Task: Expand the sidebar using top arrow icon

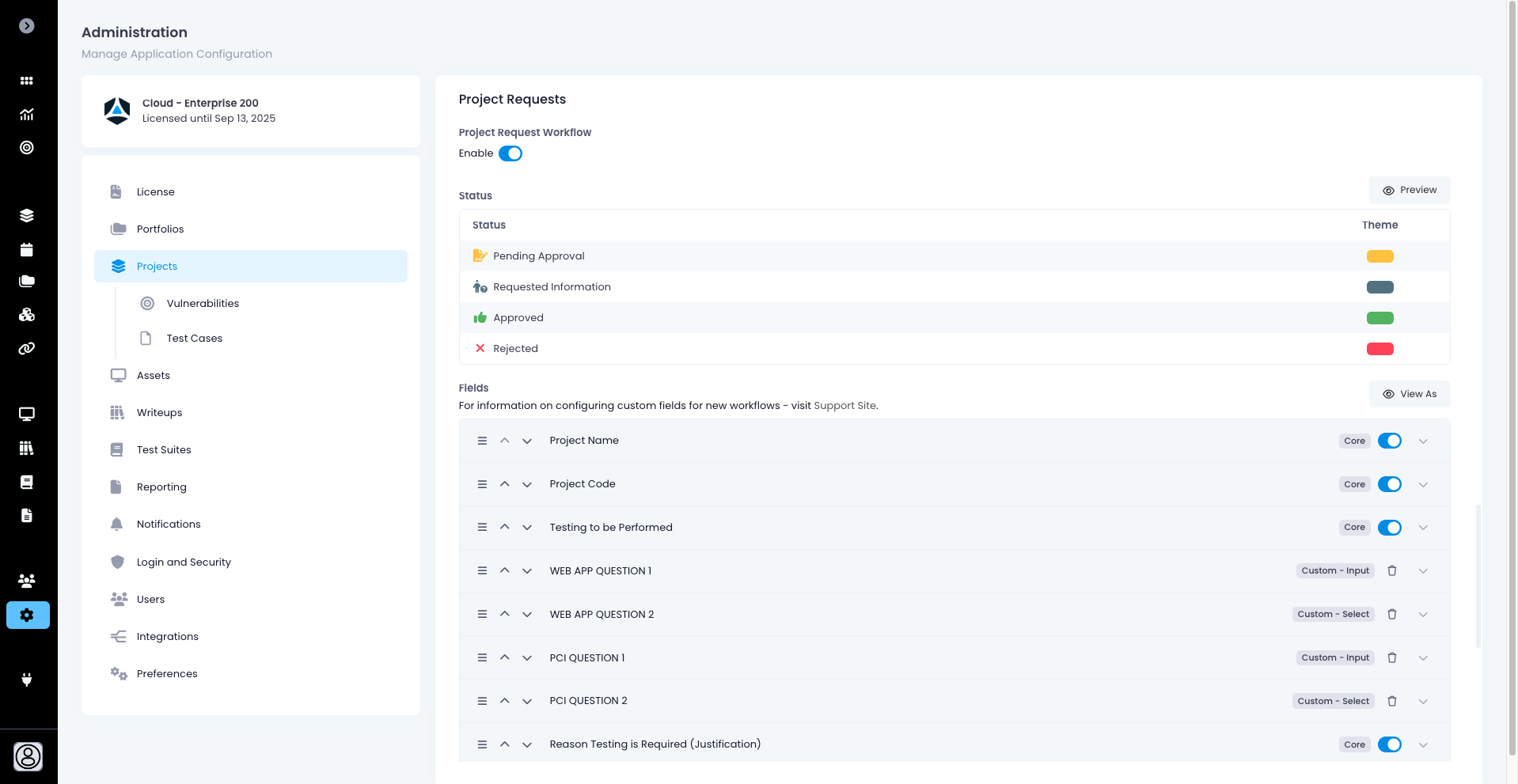Action: (x=27, y=26)
